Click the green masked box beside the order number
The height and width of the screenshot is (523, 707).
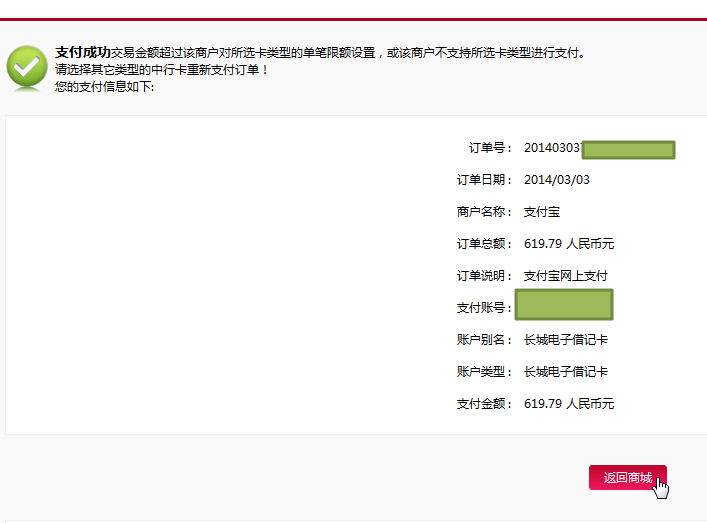point(628,150)
